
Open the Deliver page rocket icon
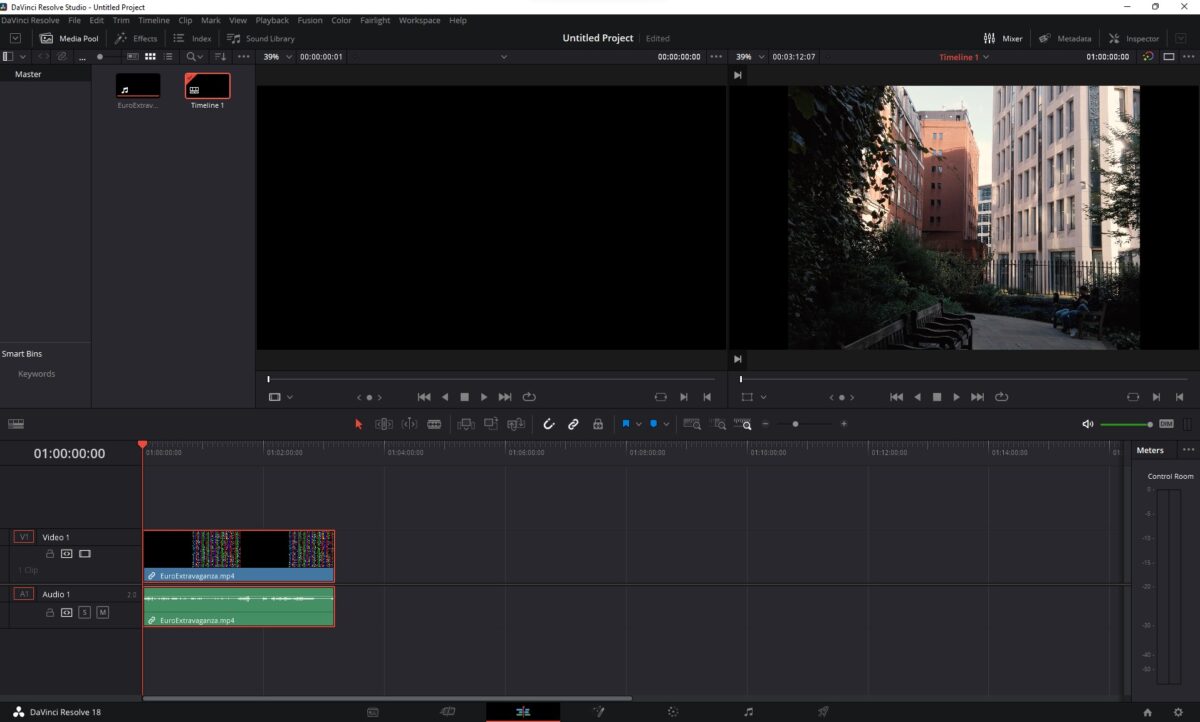point(823,712)
